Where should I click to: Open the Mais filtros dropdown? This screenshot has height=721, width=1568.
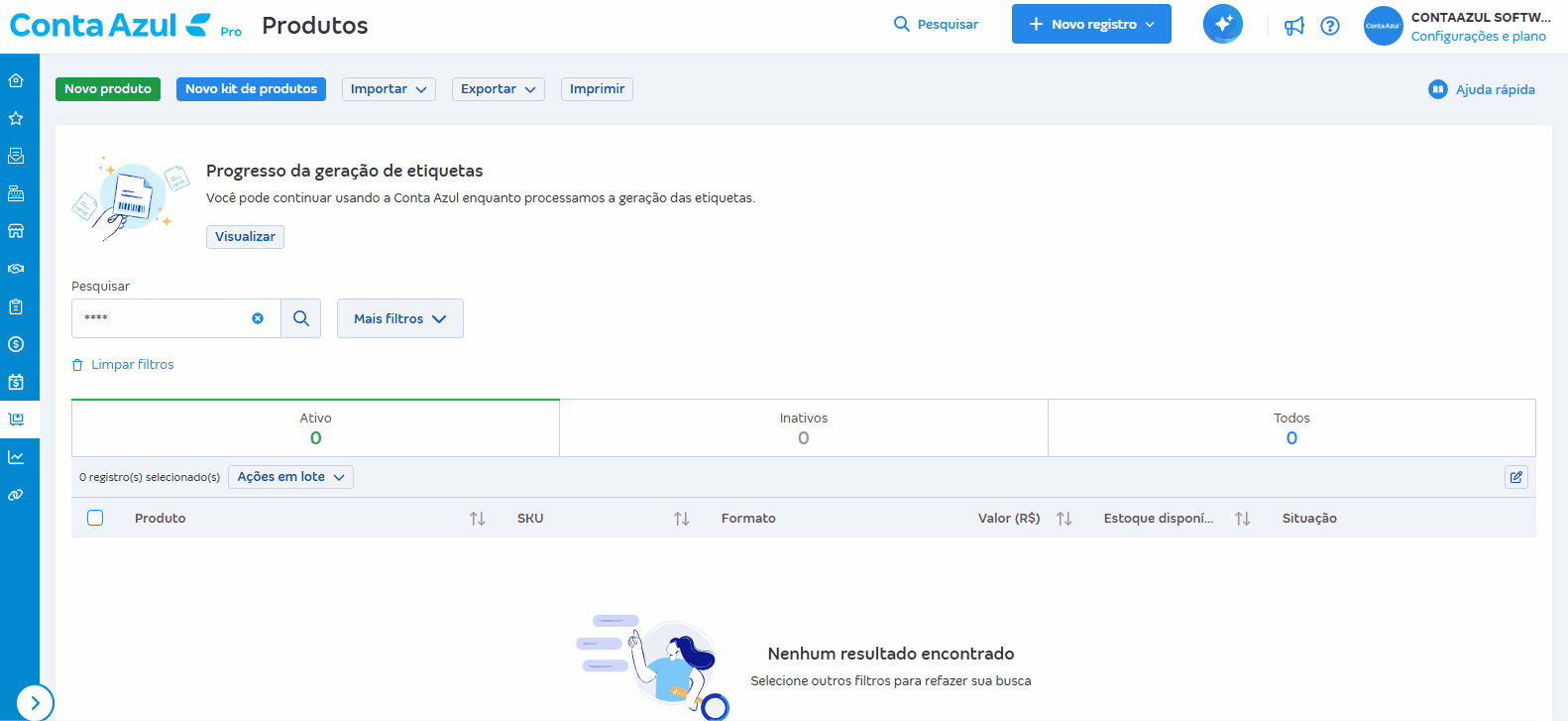click(x=400, y=318)
